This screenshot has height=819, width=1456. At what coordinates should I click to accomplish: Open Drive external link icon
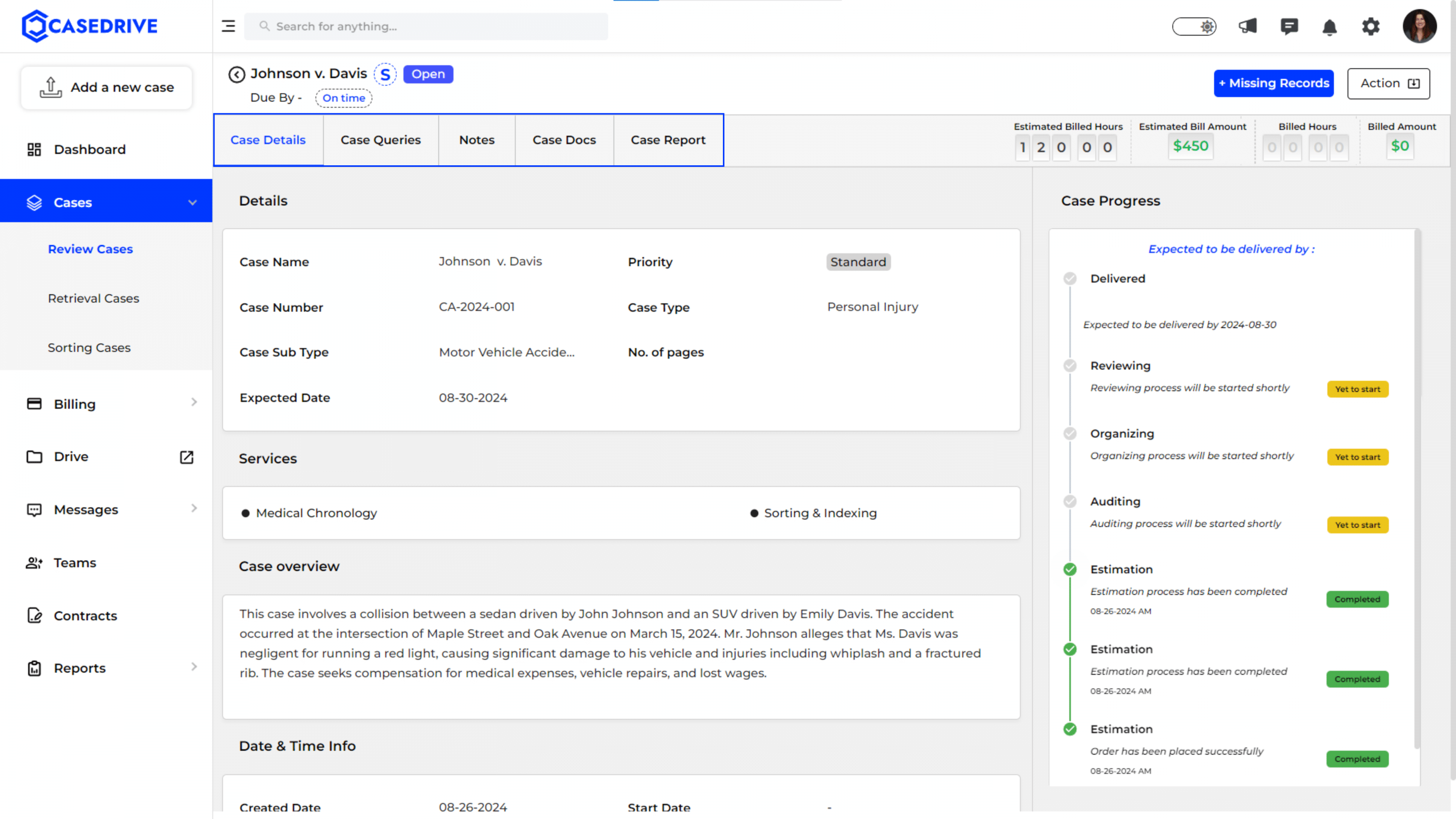click(187, 457)
